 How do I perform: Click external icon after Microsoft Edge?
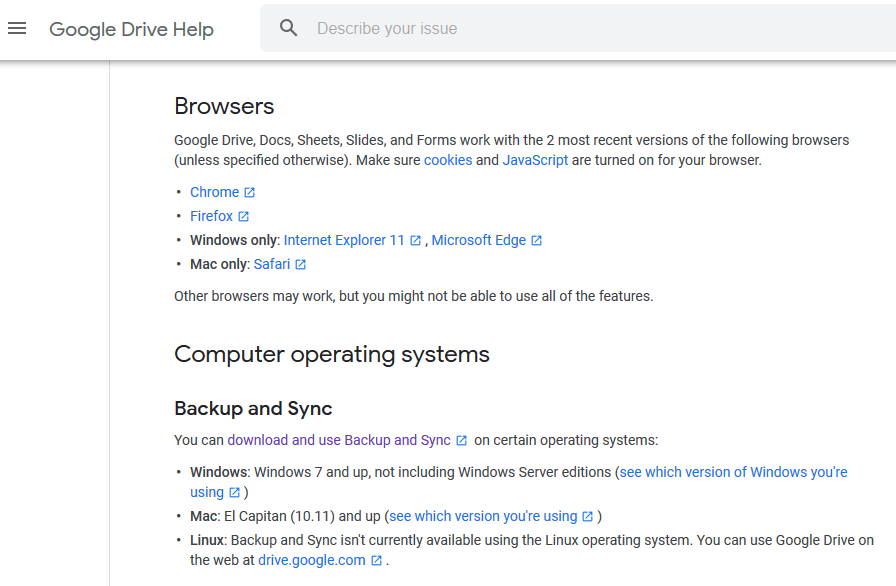click(537, 240)
